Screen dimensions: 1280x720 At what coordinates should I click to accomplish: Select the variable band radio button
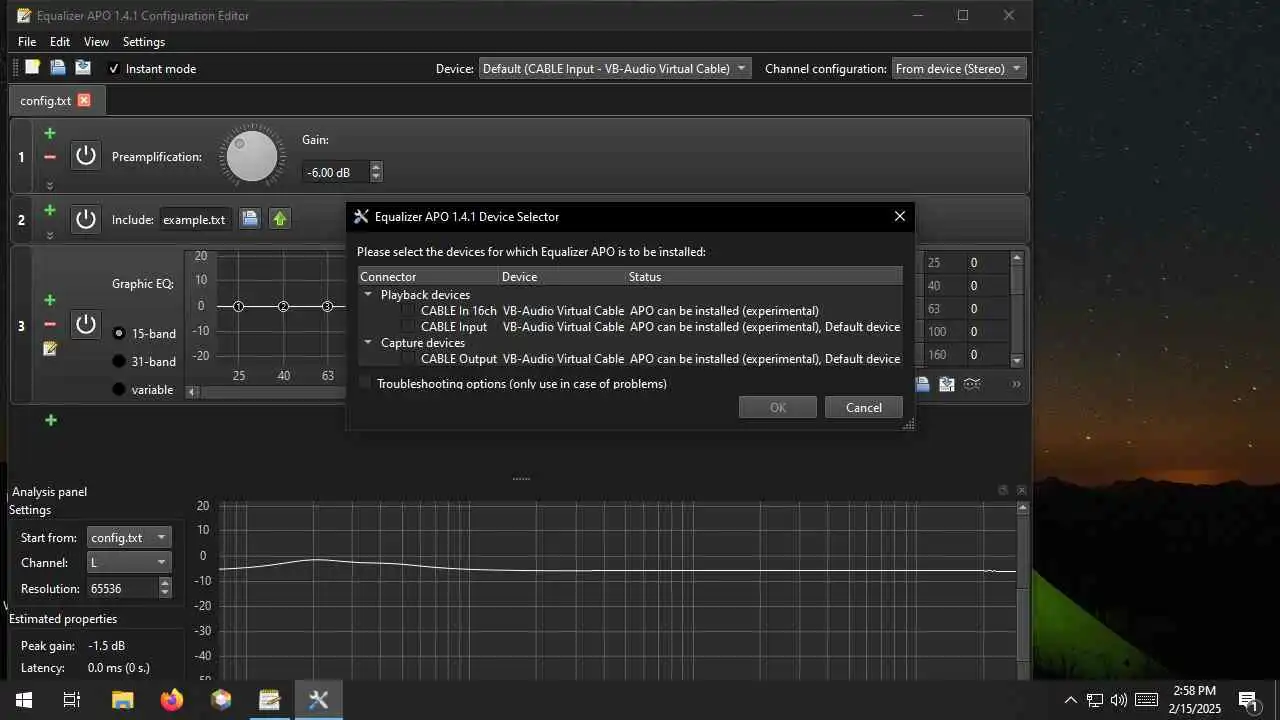[x=119, y=389]
